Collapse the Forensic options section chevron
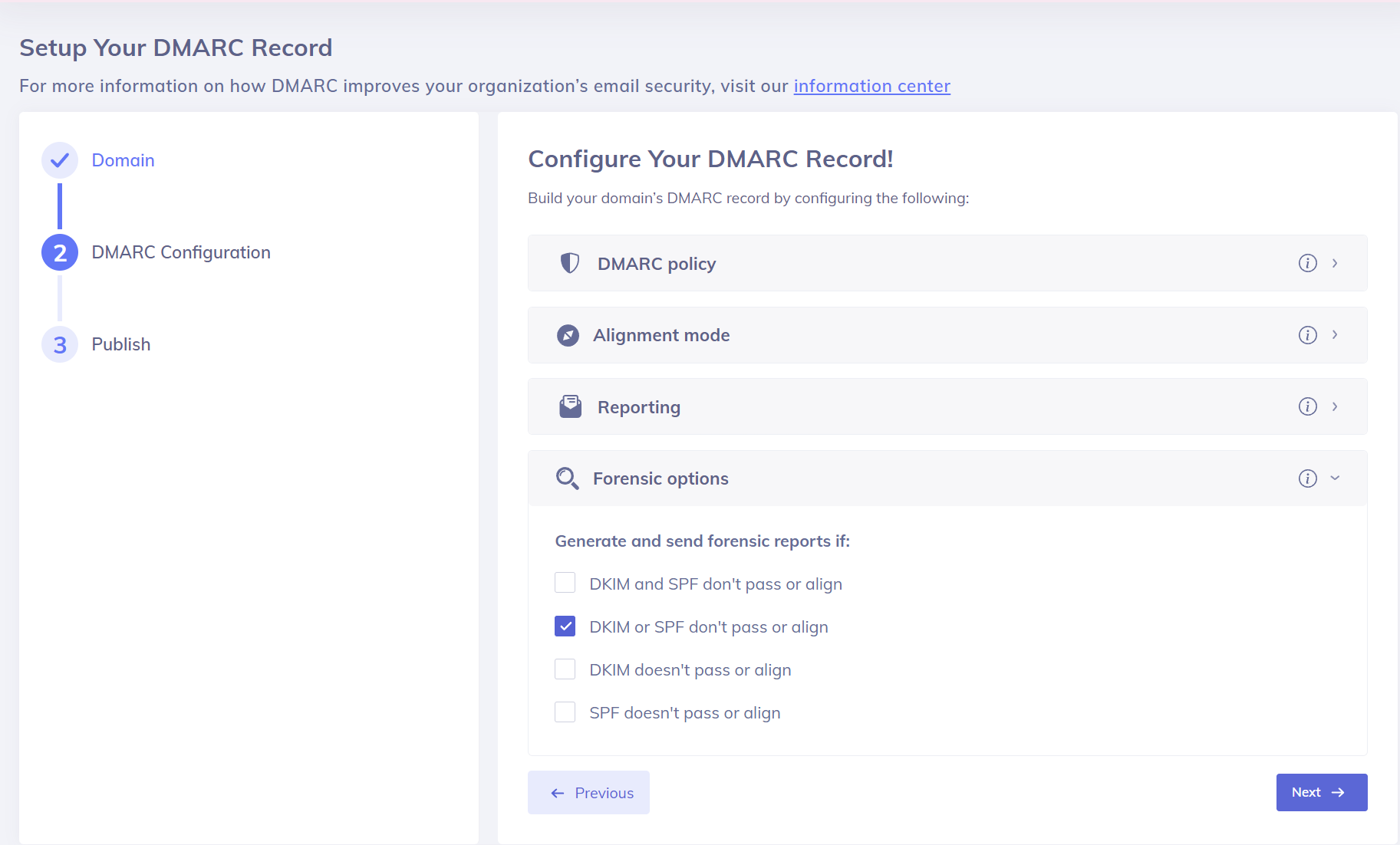This screenshot has width=1400, height=845. 1335,478
